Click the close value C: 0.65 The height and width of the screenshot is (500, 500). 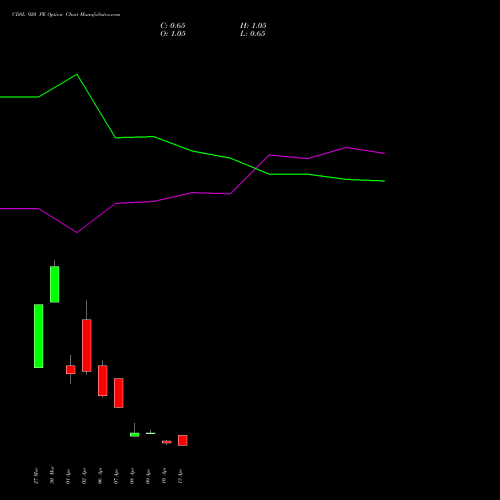tap(173, 26)
